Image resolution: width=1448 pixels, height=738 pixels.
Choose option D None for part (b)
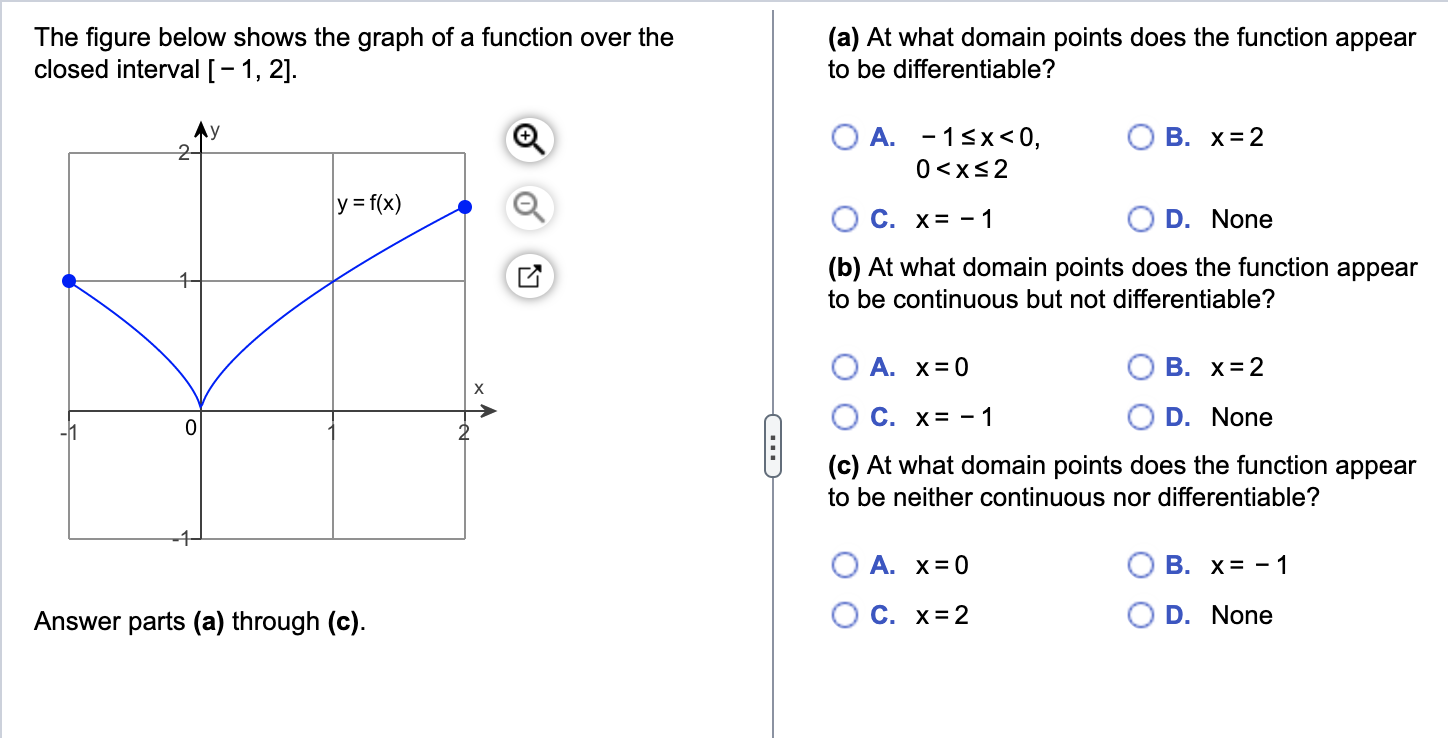tap(1140, 416)
